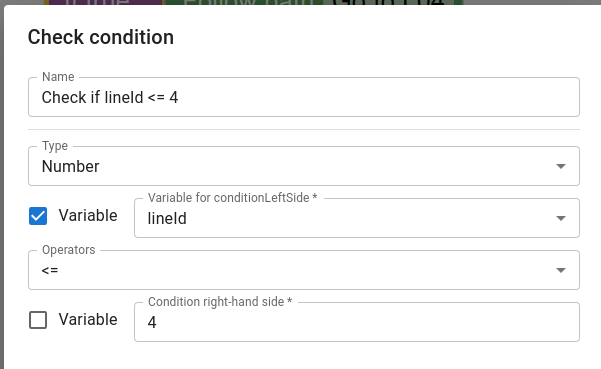Click the Operators dropdown arrow icon
This screenshot has height=369, width=601.
(561, 271)
